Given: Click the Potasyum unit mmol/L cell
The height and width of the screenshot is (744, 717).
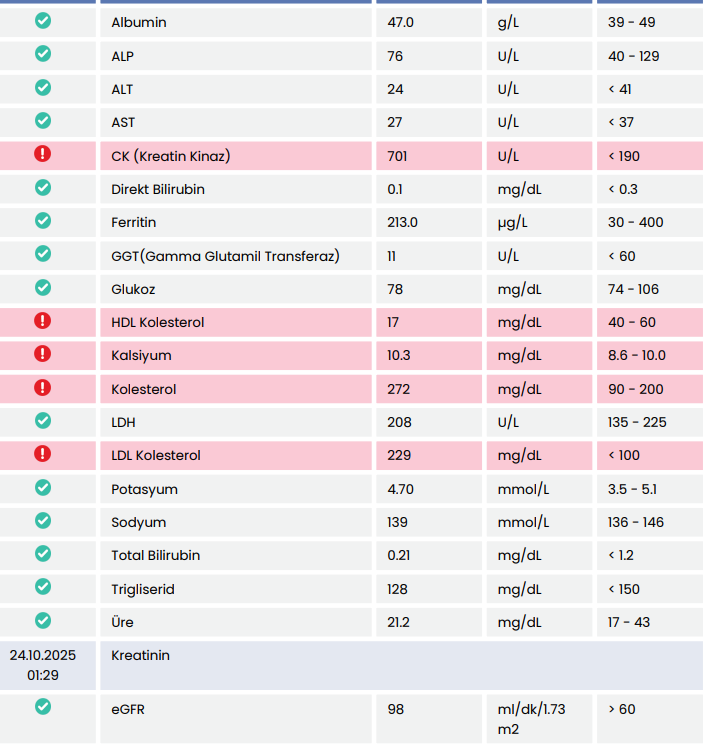Looking at the screenshot, I should (x=523, y=489).
